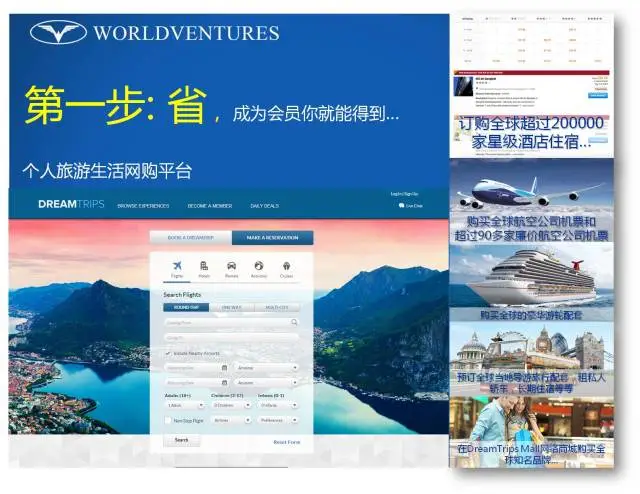This screenshot has height=494, width=640.
Task: Select the Flights airplane icon
Action: 177,266
